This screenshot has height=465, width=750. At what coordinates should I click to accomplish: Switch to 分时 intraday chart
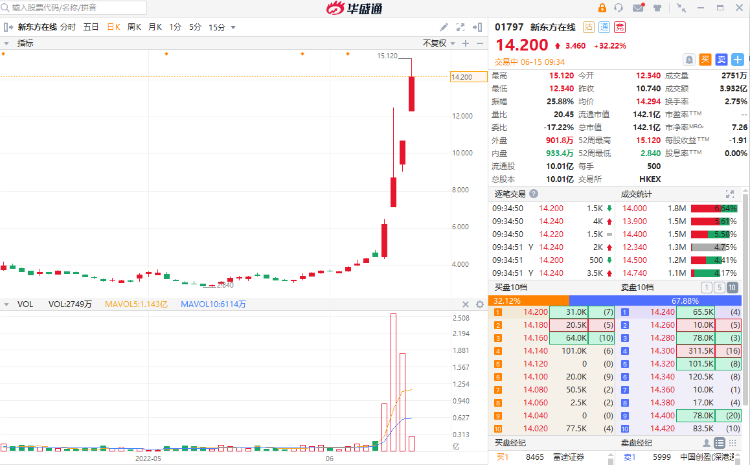pyautogui.click(x=68, y=27)
